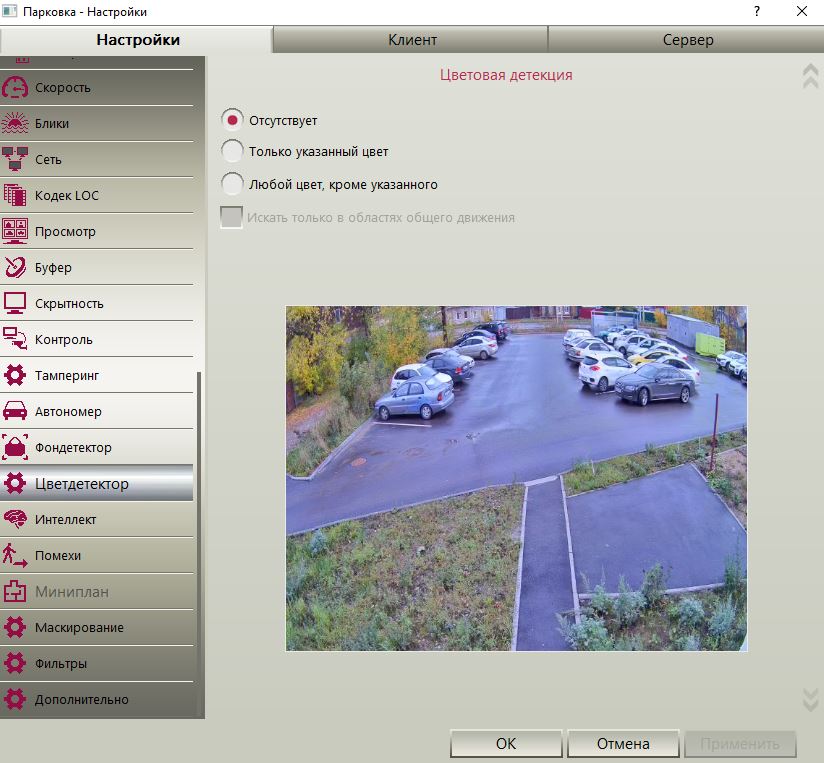
Task: Click the double up chevron on the right
Action: point(811,76)
